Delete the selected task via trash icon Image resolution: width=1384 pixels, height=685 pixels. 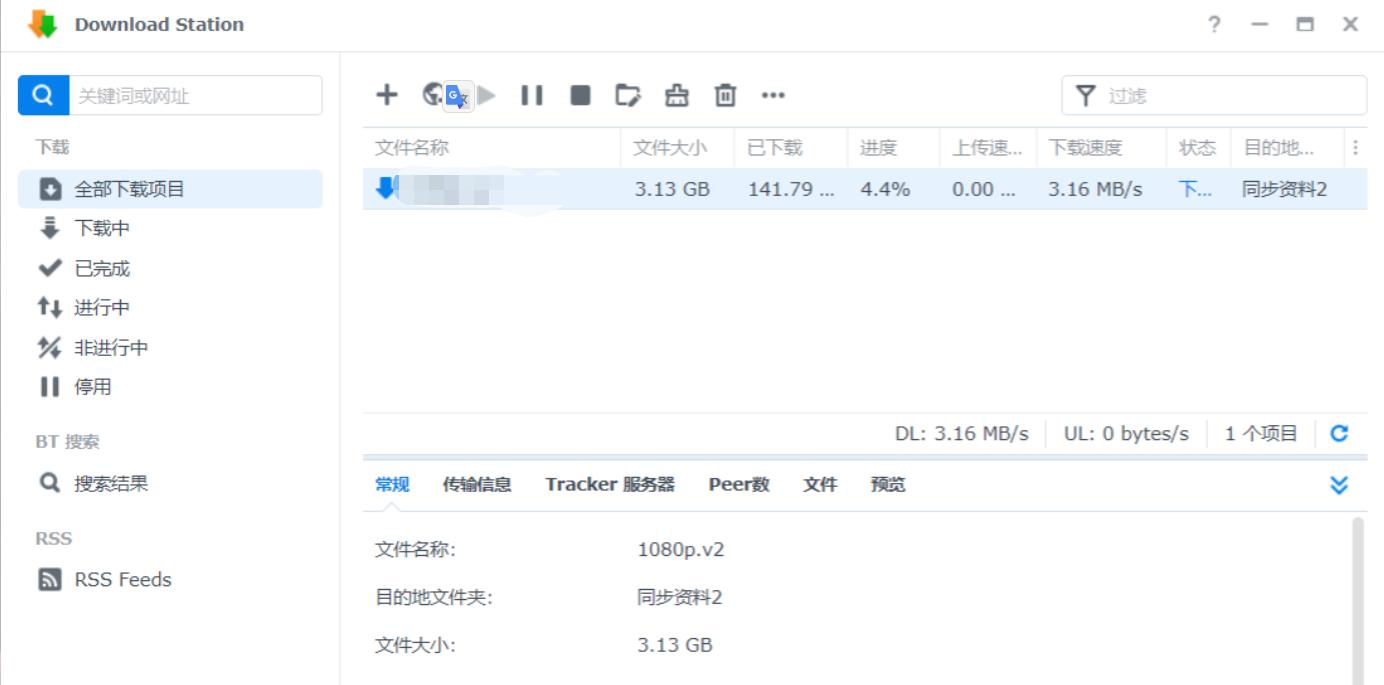coord(724,95)
